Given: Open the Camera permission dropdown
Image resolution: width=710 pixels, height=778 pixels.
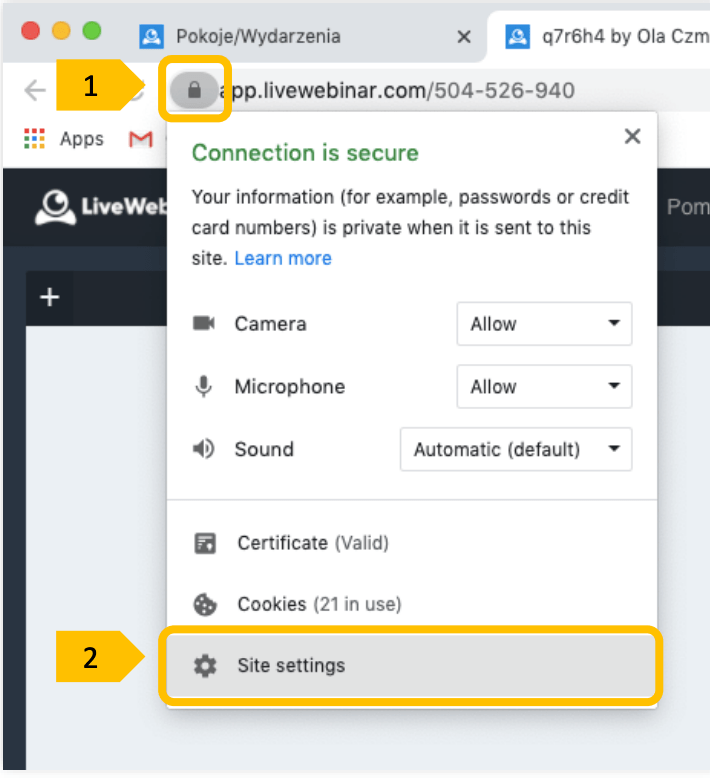Looking at the screenshot, I should click(544, 324).
